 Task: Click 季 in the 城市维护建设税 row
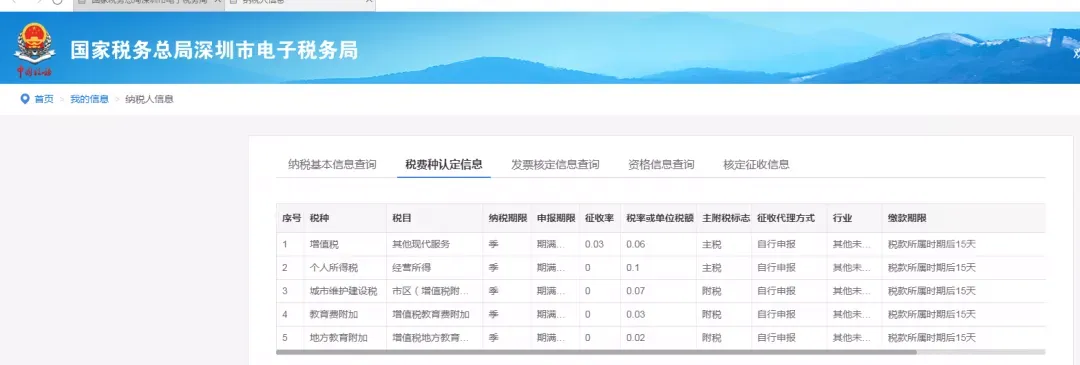(x=493, y=291)
